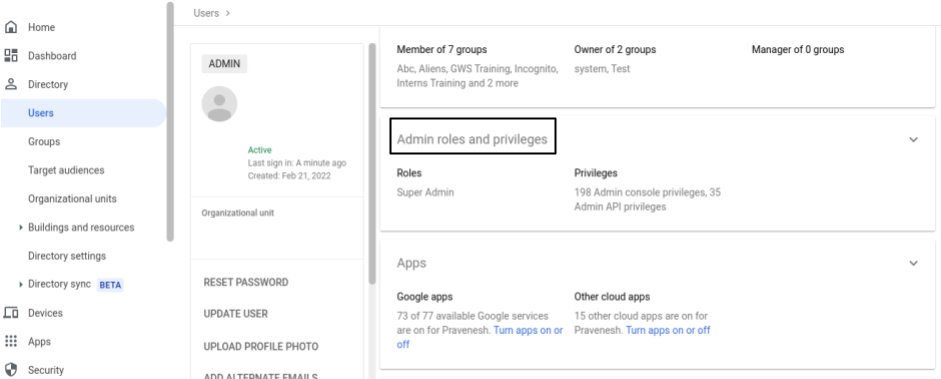Click the Home house icon
The image size is (941, 379).
(11, 27)
